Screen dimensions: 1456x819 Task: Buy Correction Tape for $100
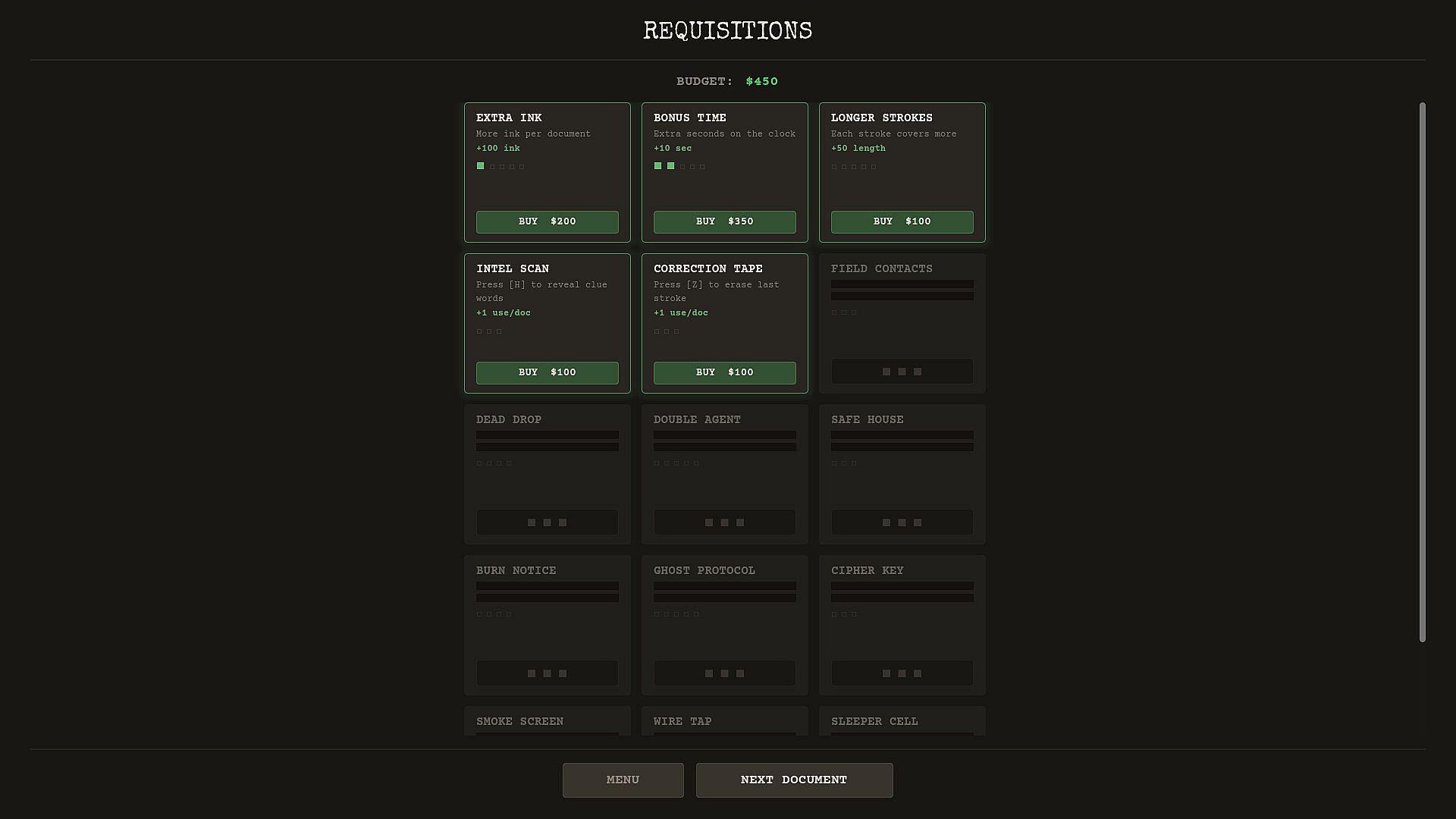(x=724, y=372)
